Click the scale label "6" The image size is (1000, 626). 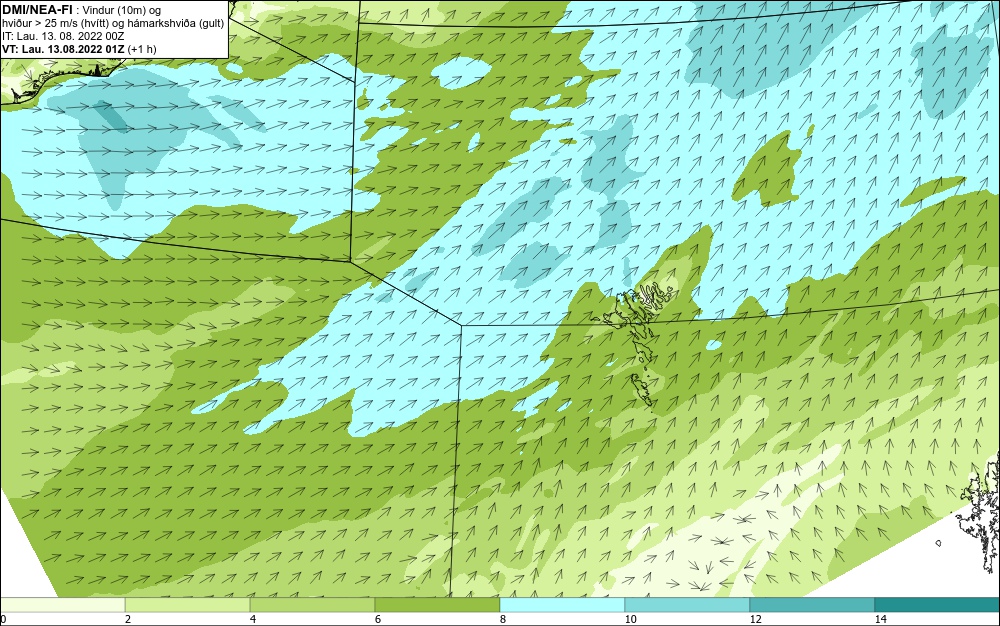tap(378, 619)
